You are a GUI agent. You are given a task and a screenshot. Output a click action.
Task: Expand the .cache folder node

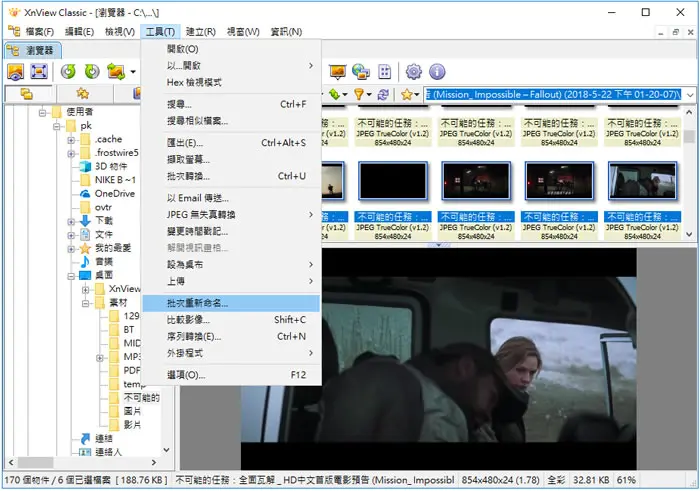(x=71, y=140)
